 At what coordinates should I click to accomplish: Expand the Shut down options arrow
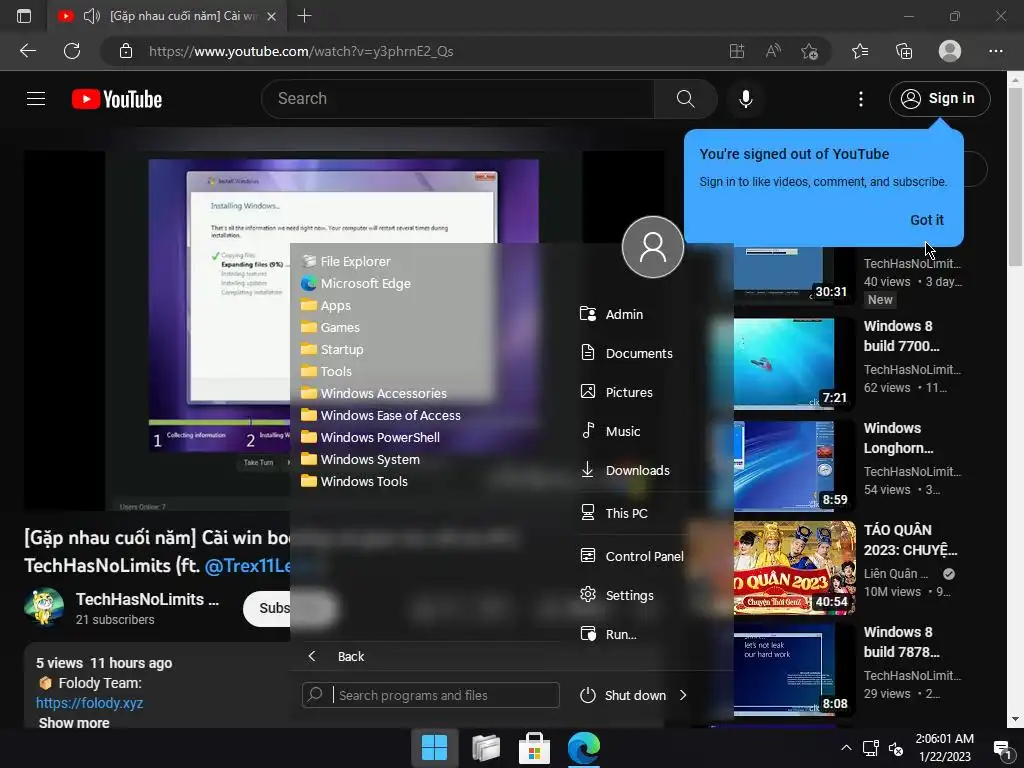click(x=683, y=695)
